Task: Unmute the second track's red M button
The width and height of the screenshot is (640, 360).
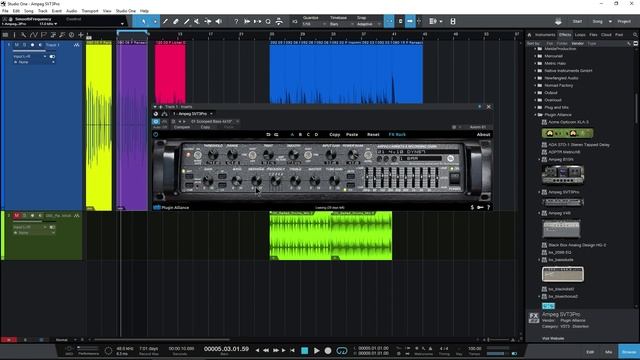Action: click(17, 216)
